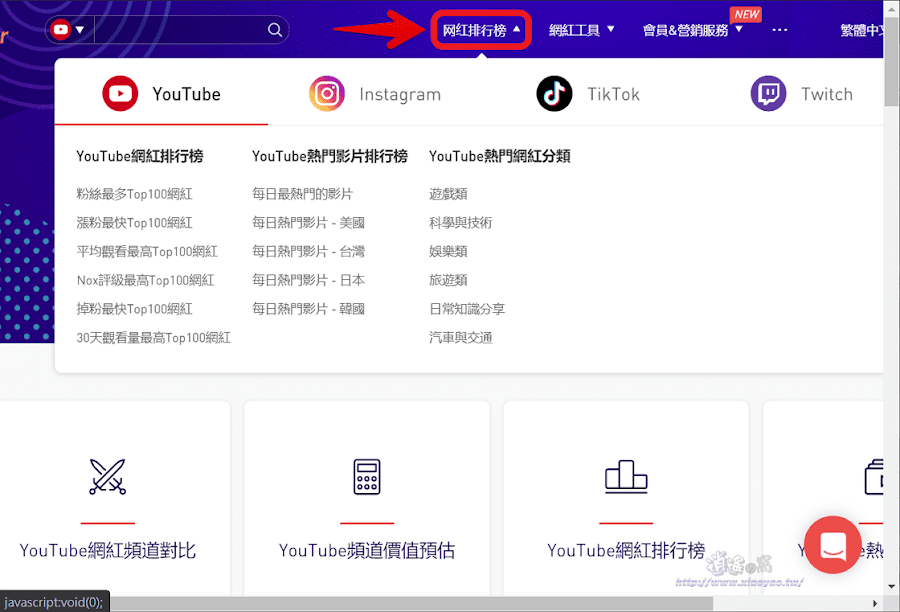This screenshot has width=900, height=612.
Task: Click the YouTube熱門網紅分類 column heading
Action: [x=499, y=156]
